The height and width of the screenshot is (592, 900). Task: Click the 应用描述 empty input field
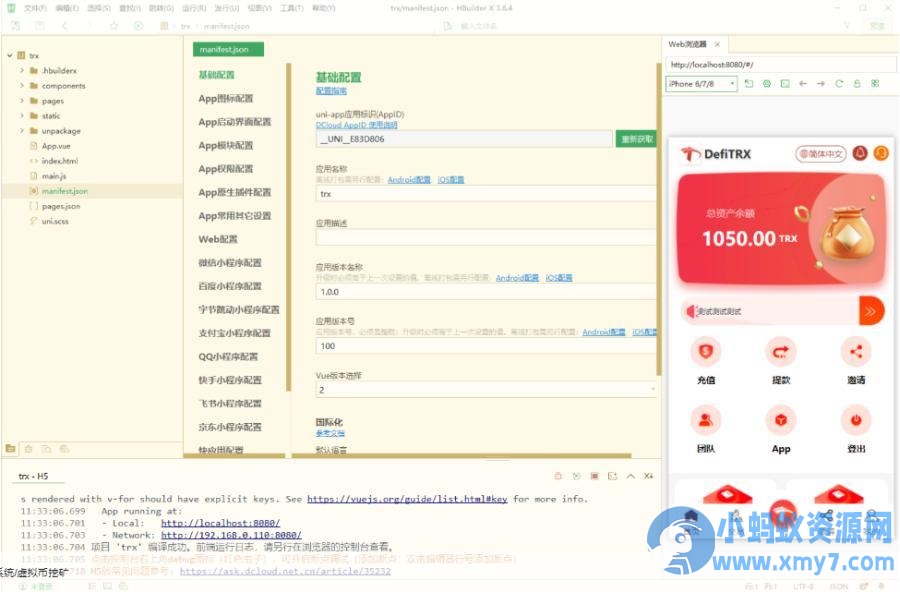click(486, 237)
